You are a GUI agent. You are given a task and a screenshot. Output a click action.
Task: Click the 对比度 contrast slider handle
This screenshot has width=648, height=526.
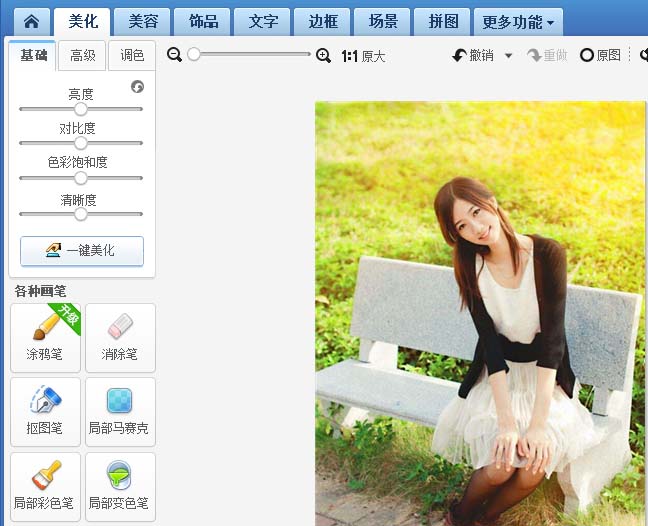click(x=81, y=143)
